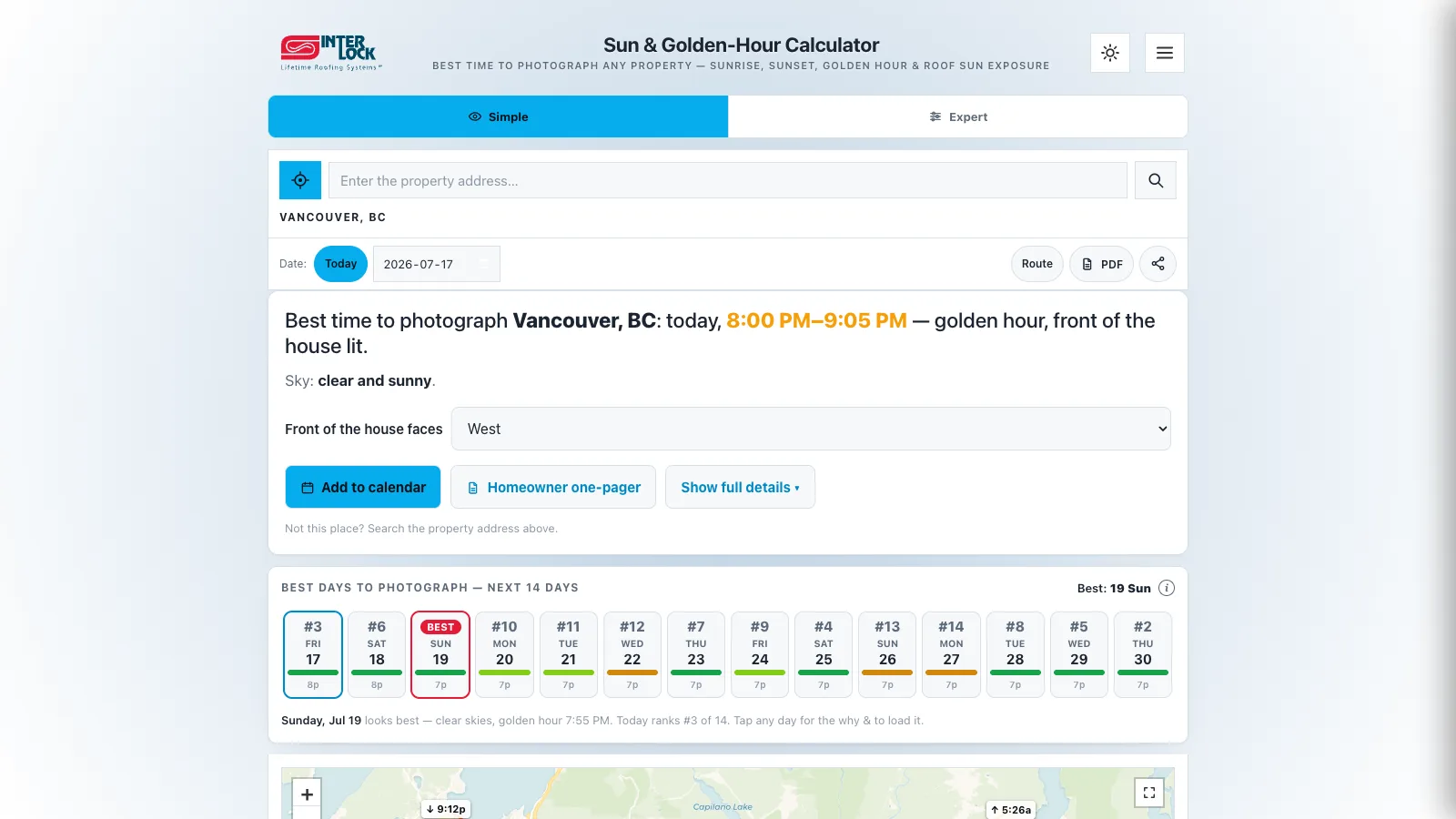Select day card Thu 30
1456x819 pixels.
pos(1143,654)
